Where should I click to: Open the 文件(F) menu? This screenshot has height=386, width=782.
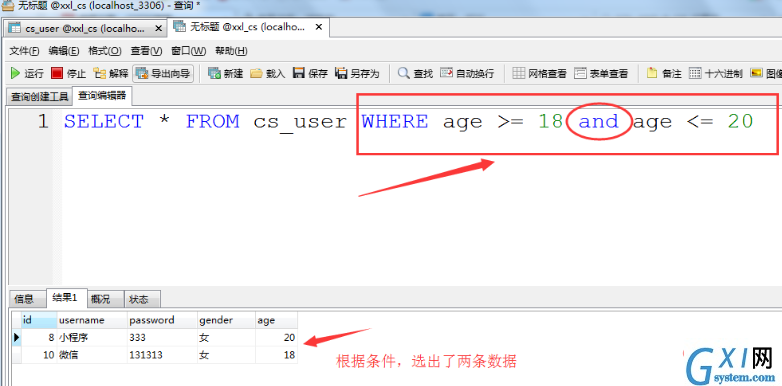click(24, 51)
